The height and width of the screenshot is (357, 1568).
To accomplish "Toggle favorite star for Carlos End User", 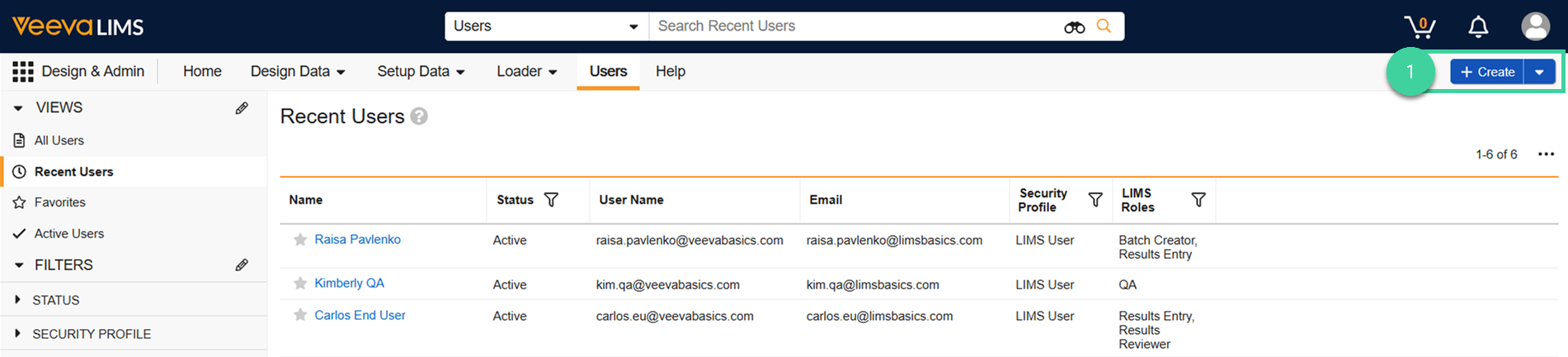I will pos(300,315).
